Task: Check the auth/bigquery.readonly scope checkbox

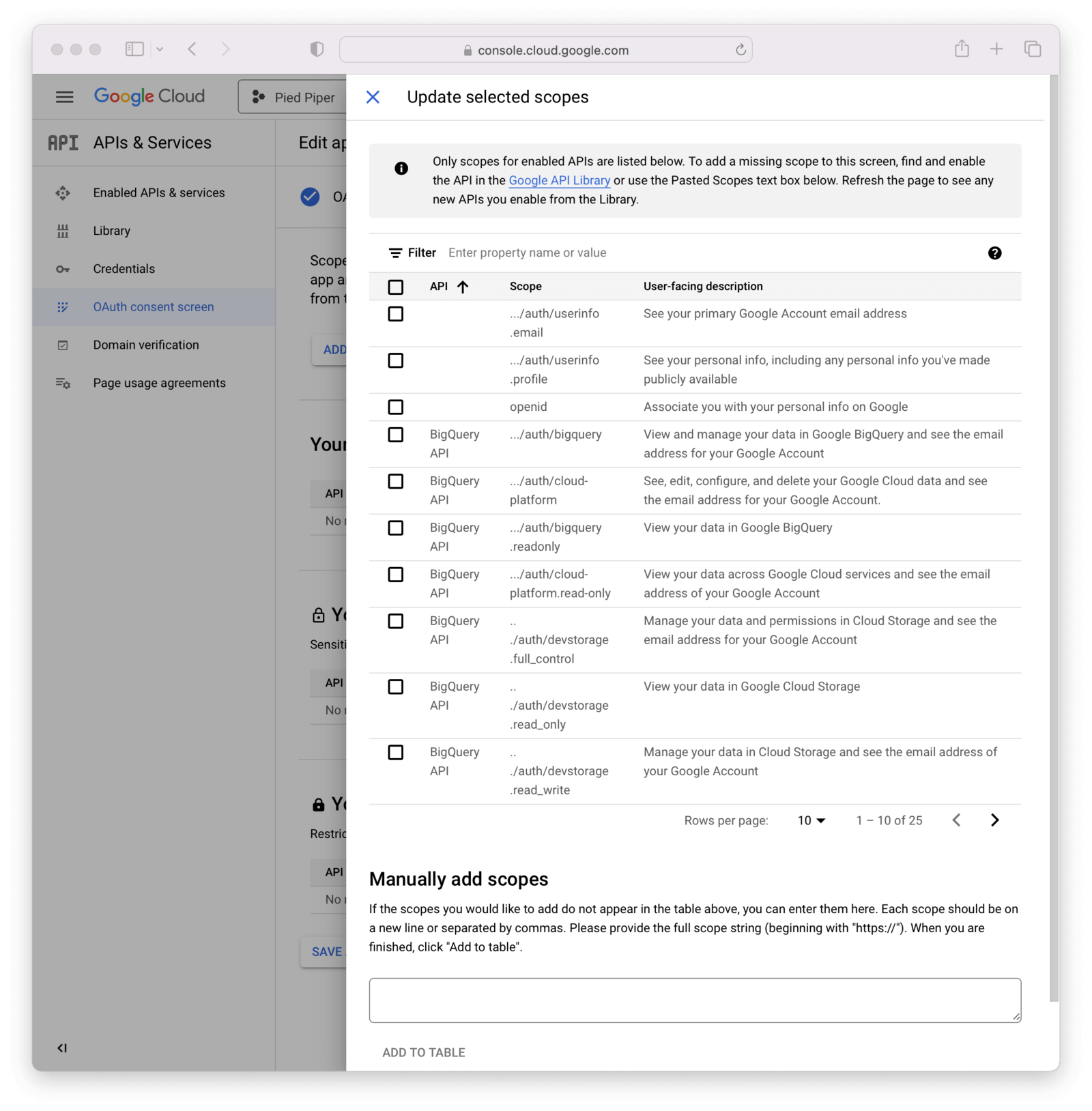Action: [395, 528]
